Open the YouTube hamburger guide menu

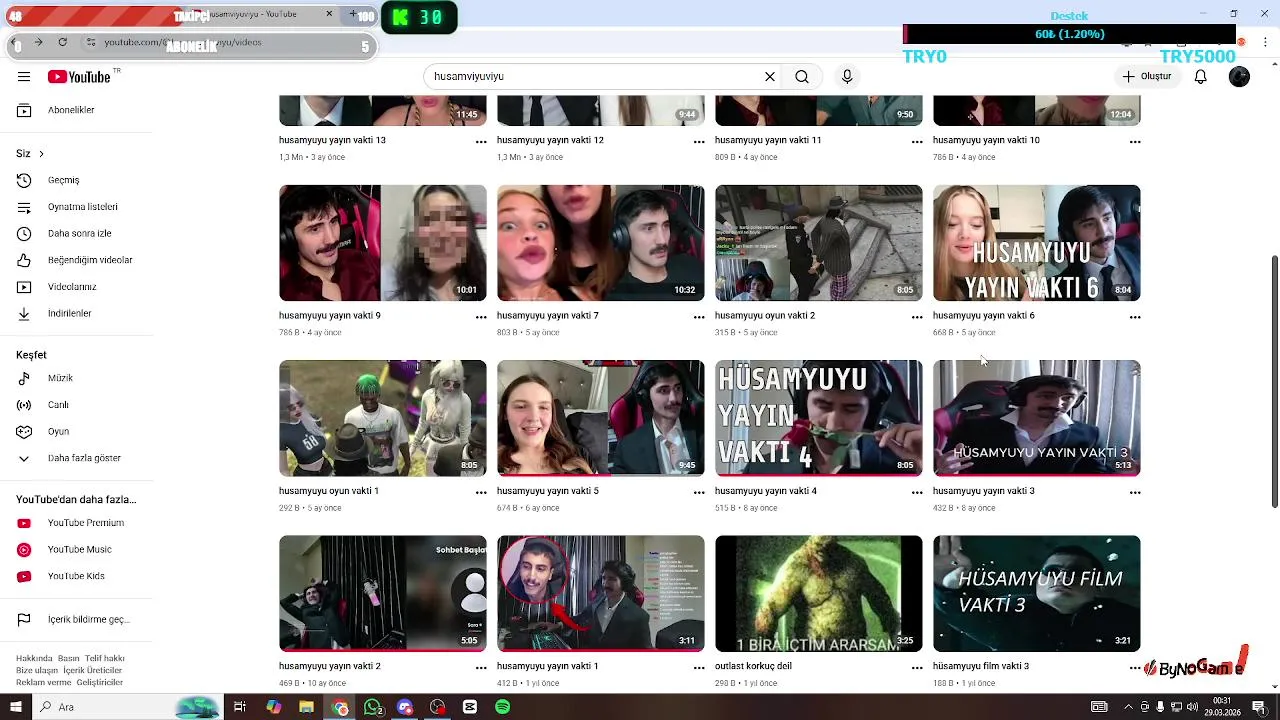click(24, 77)
